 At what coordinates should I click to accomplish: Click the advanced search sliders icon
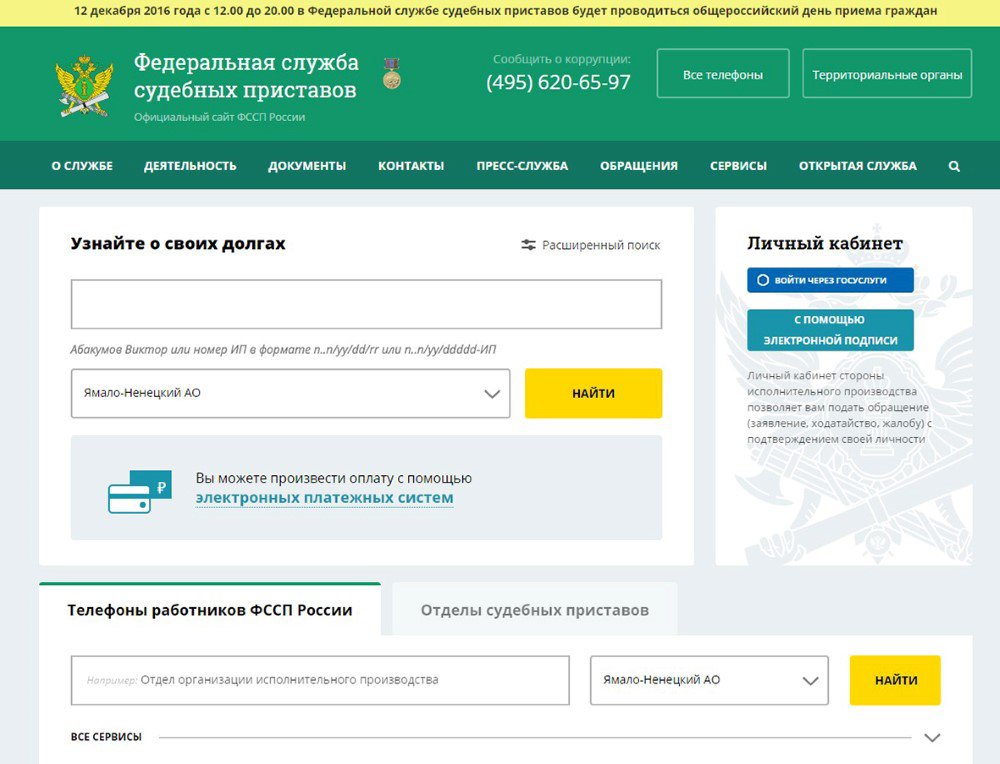point(529,245)
